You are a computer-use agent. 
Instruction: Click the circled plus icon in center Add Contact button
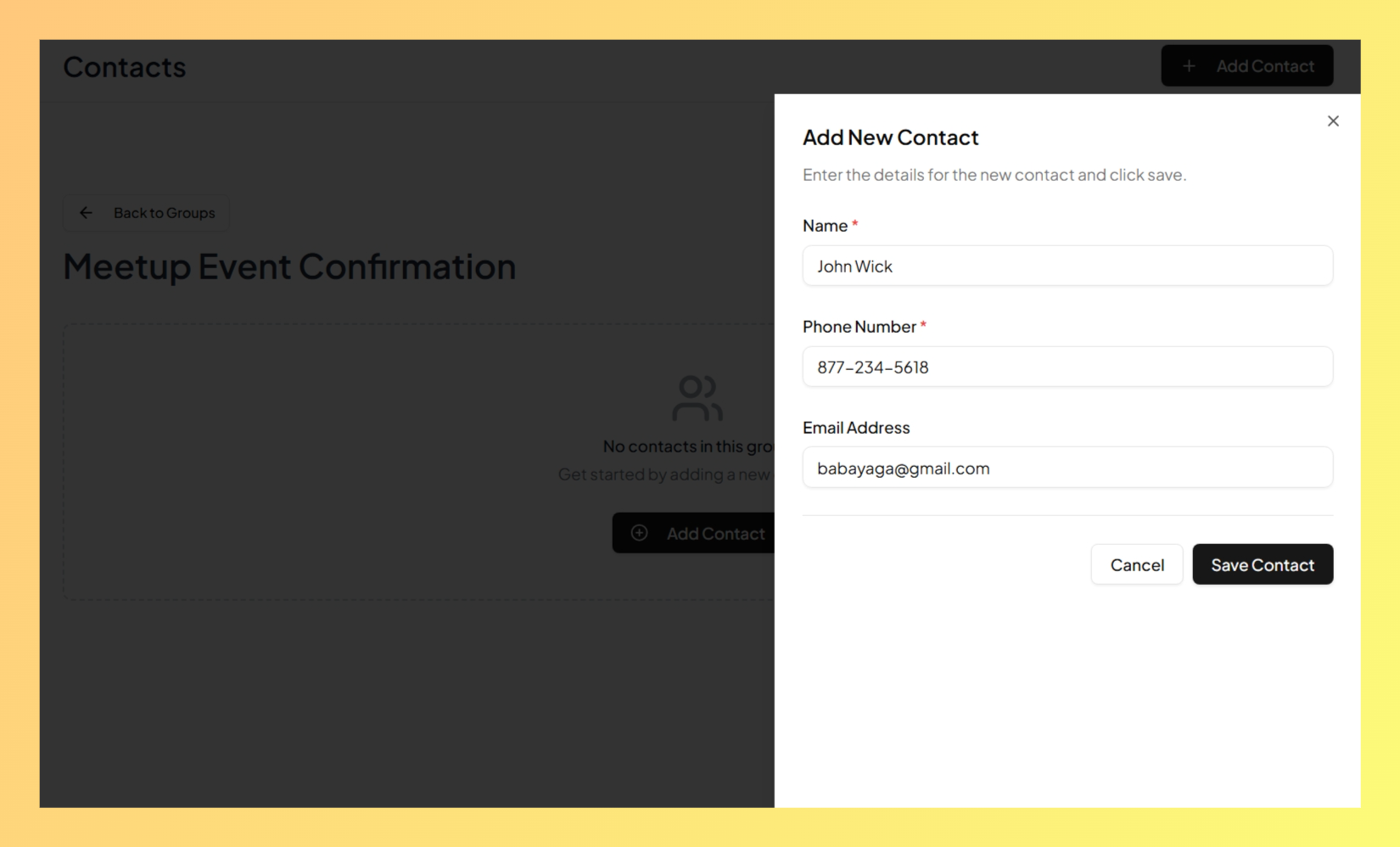click(x=640, y=533)
